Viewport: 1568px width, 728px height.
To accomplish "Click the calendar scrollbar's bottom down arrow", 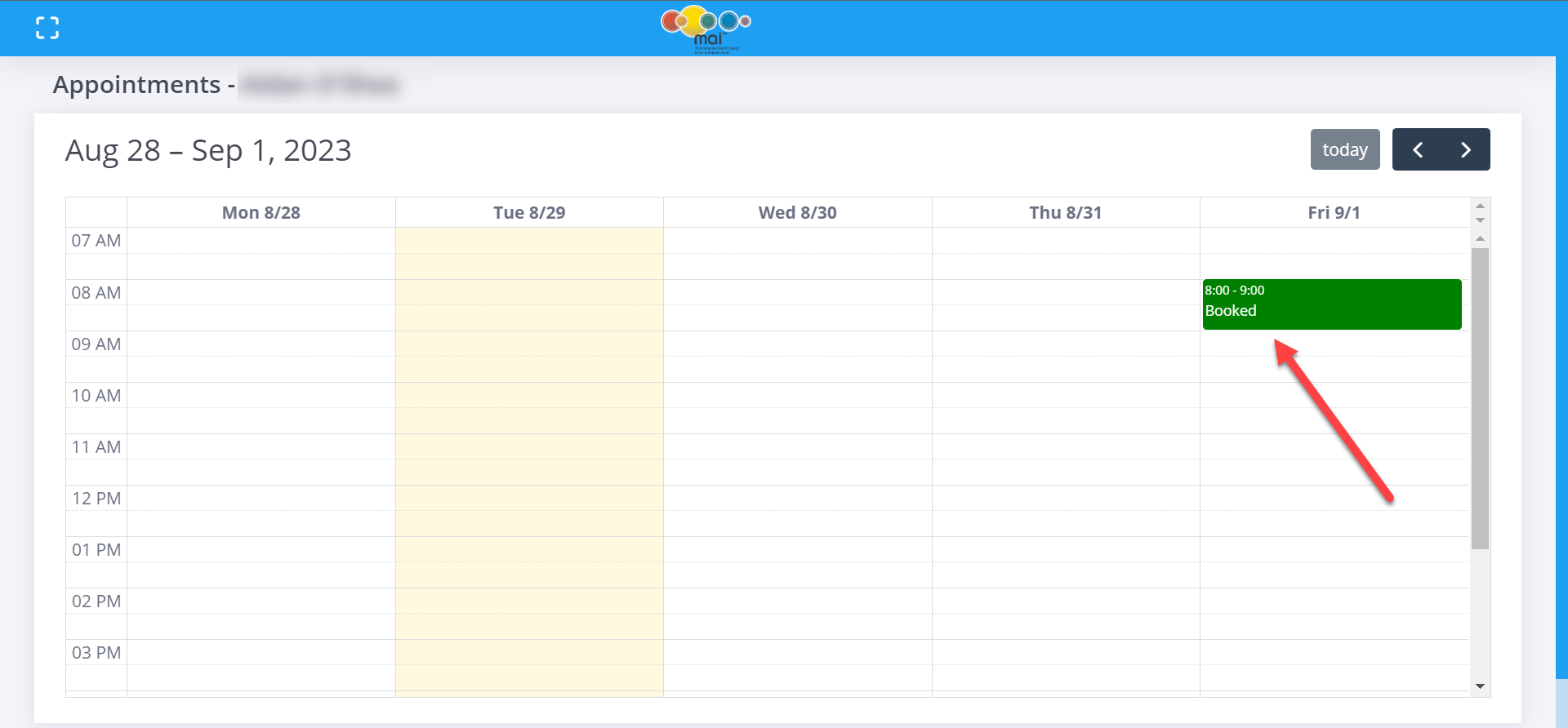I will (1480, 686).
